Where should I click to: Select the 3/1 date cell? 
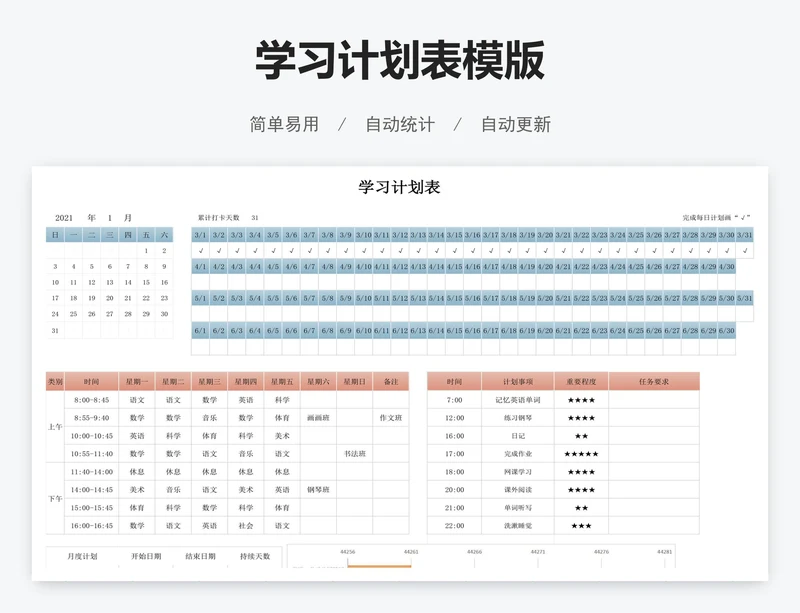201,235
